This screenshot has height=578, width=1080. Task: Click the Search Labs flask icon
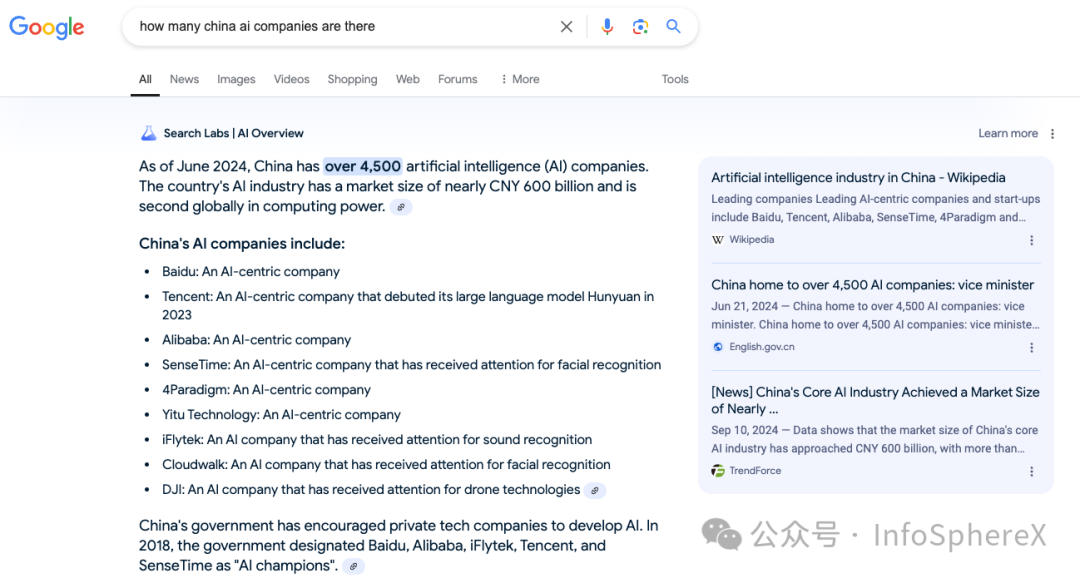point(148,132)
